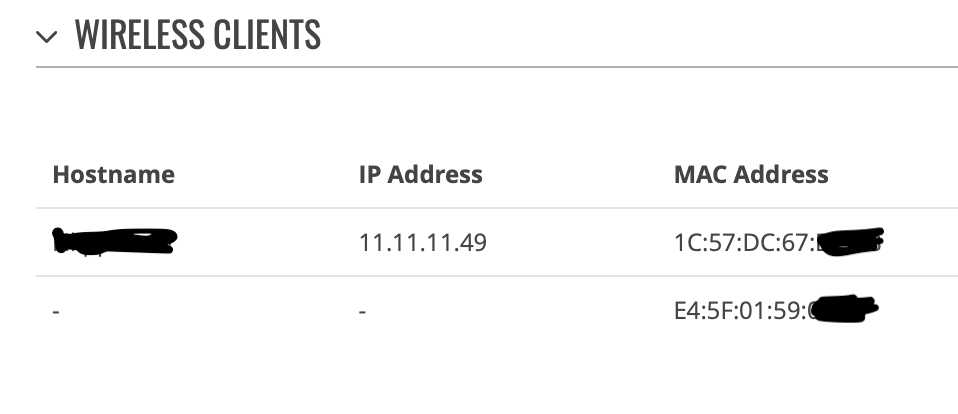The height and width of the screenshot is (414, 958).
Task: Click the separator line between the two client rows
Action: pos(497,276)
